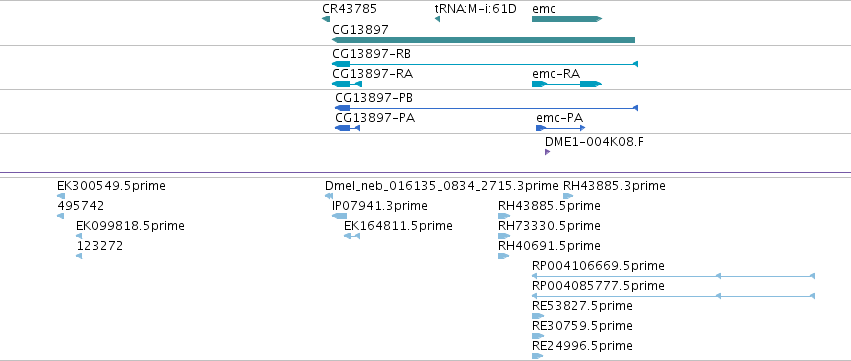Click the emc gene glyph
The image size is (851, 361).
[567, 19]
